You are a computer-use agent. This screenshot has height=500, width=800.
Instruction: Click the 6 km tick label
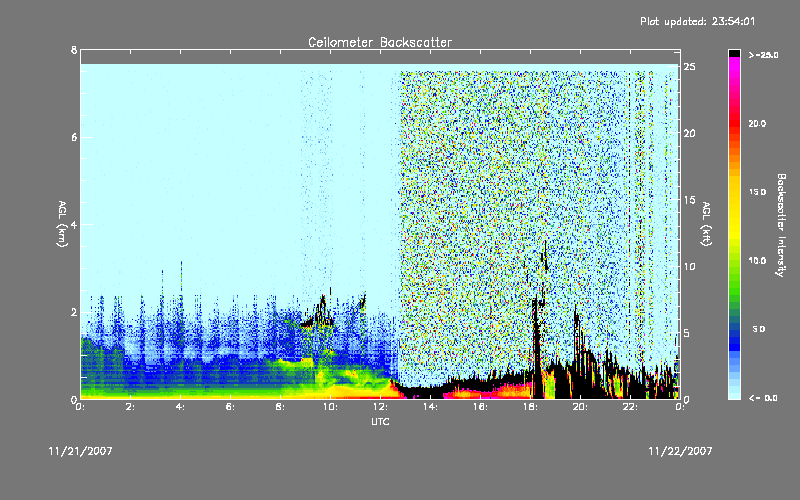coord(74,137)
